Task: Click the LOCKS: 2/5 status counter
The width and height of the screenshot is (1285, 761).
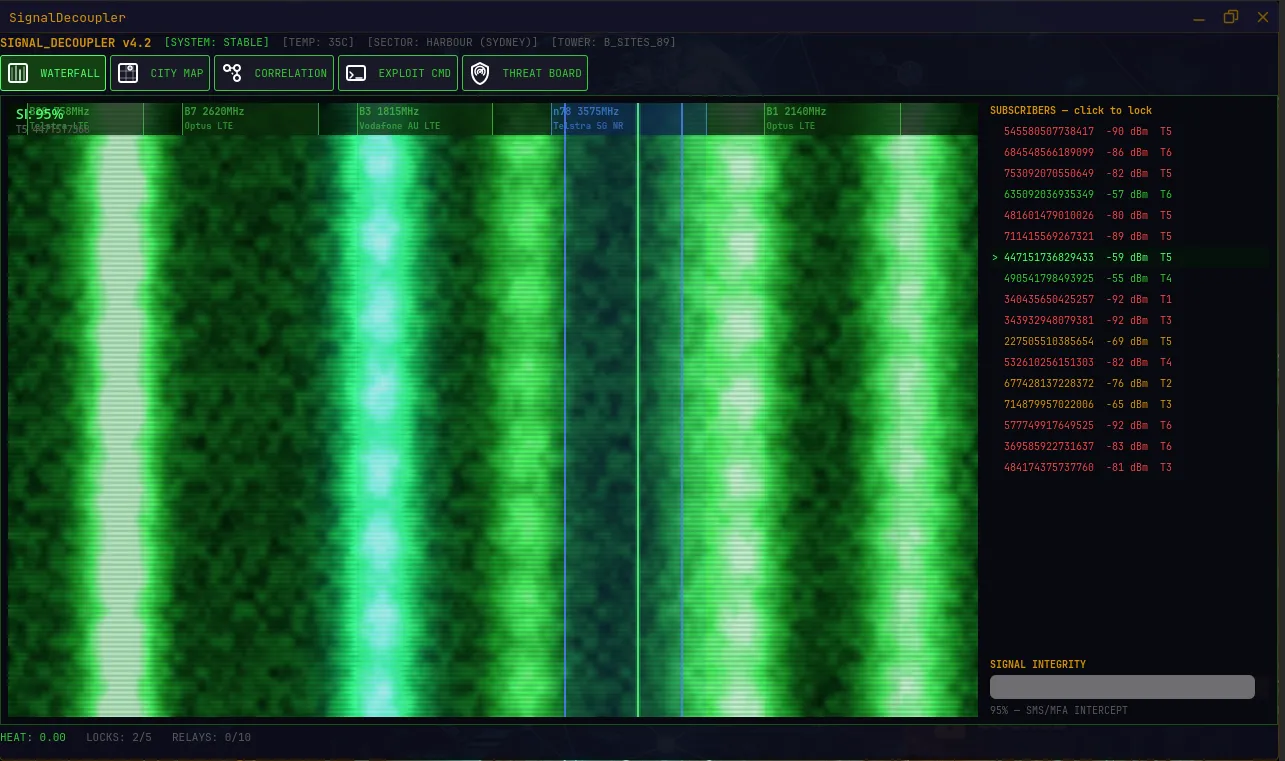Action: pyautogui.click(x=119, y=737)
